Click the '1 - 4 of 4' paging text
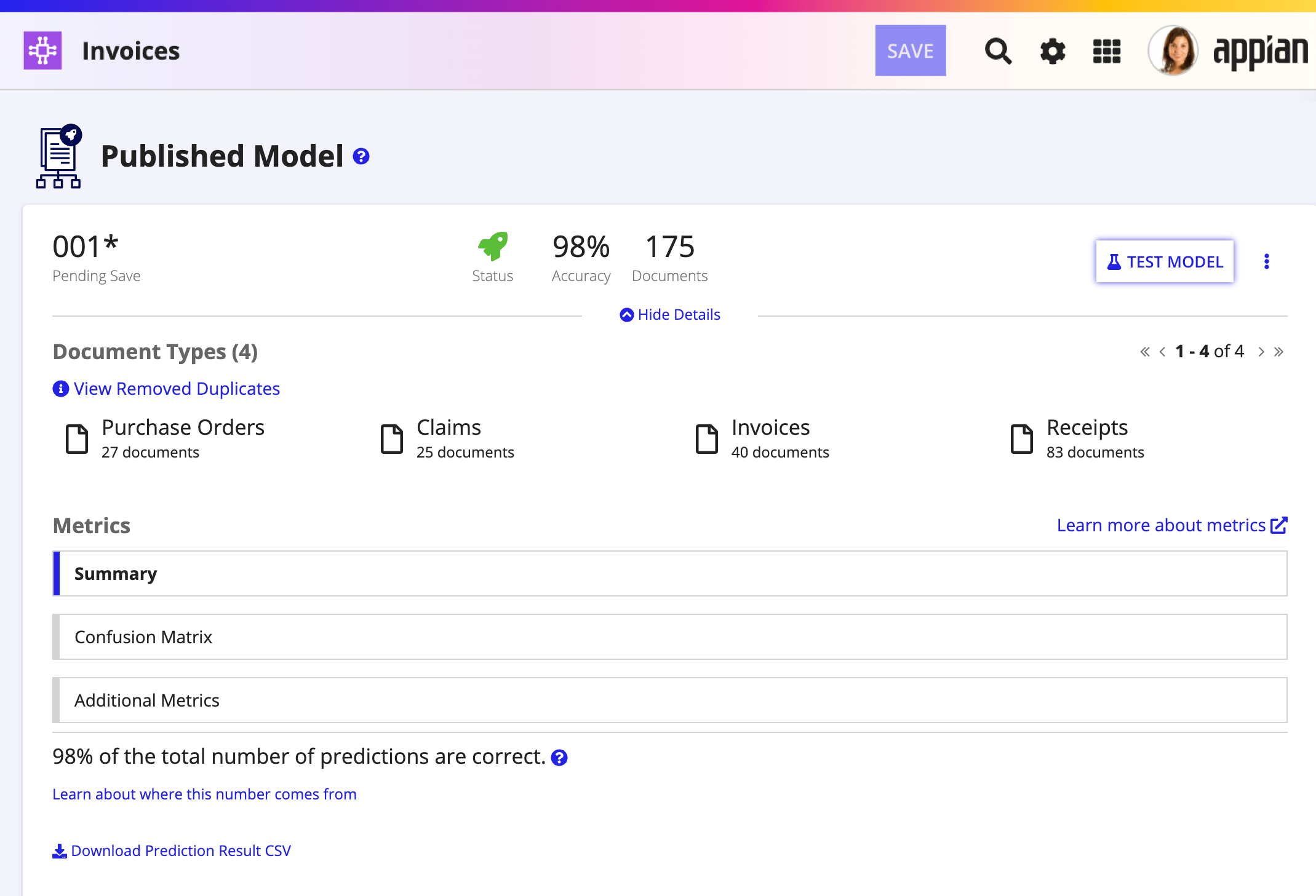Image resolution: width=1316 pixels, height=896 pixels. pyautogui.click(x=1210, y=351)
